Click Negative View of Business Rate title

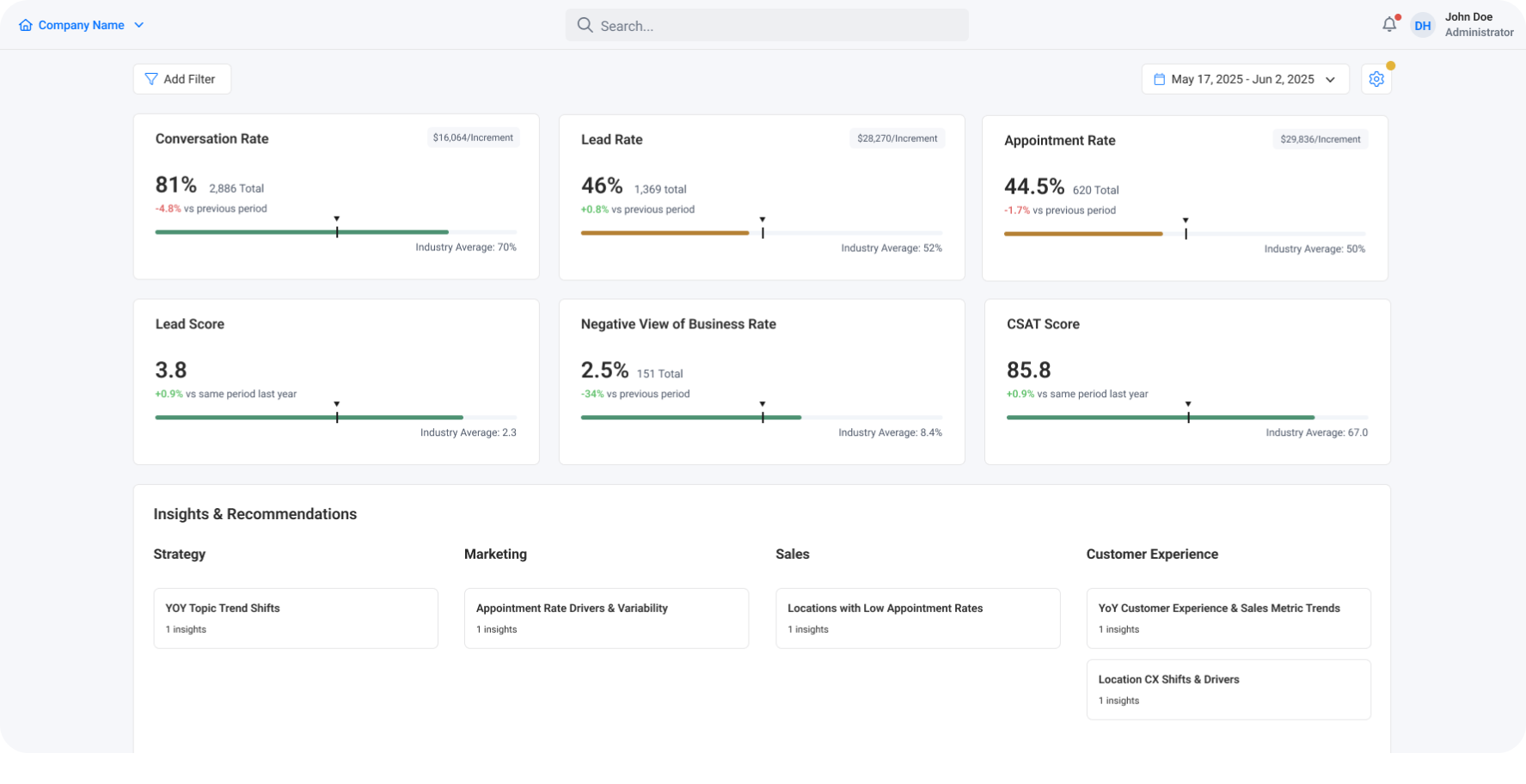pos(678,324)
